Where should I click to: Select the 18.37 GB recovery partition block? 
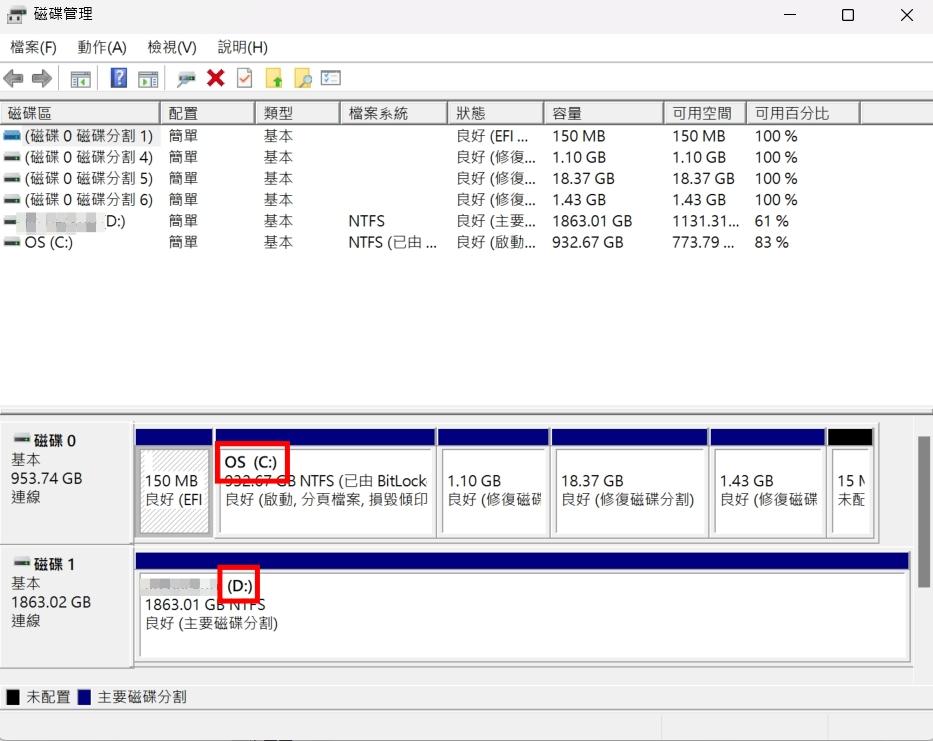tap(628, 490)
